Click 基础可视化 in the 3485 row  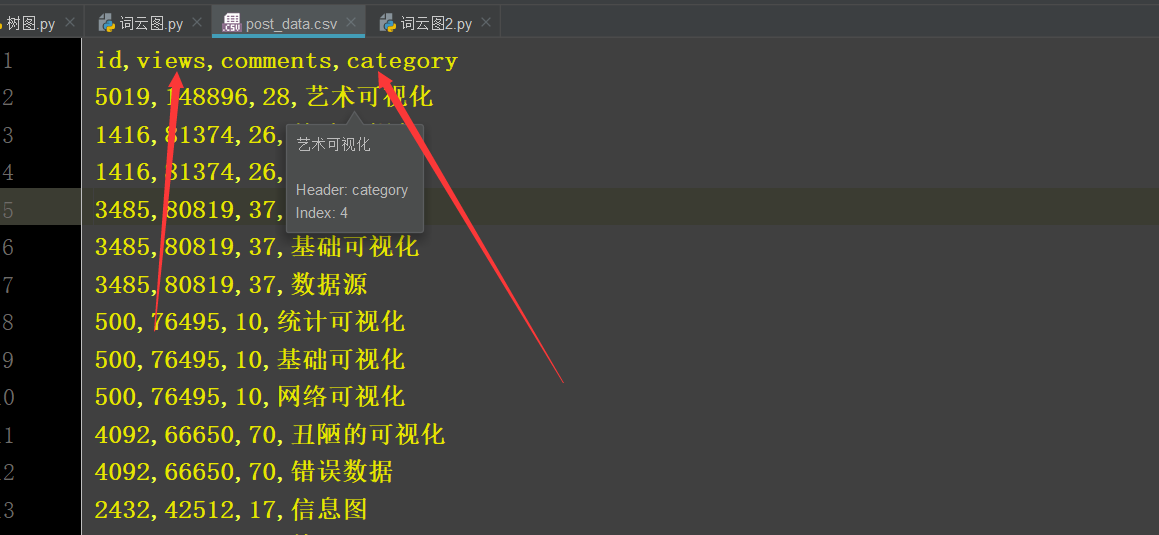[x=355, y=248]
